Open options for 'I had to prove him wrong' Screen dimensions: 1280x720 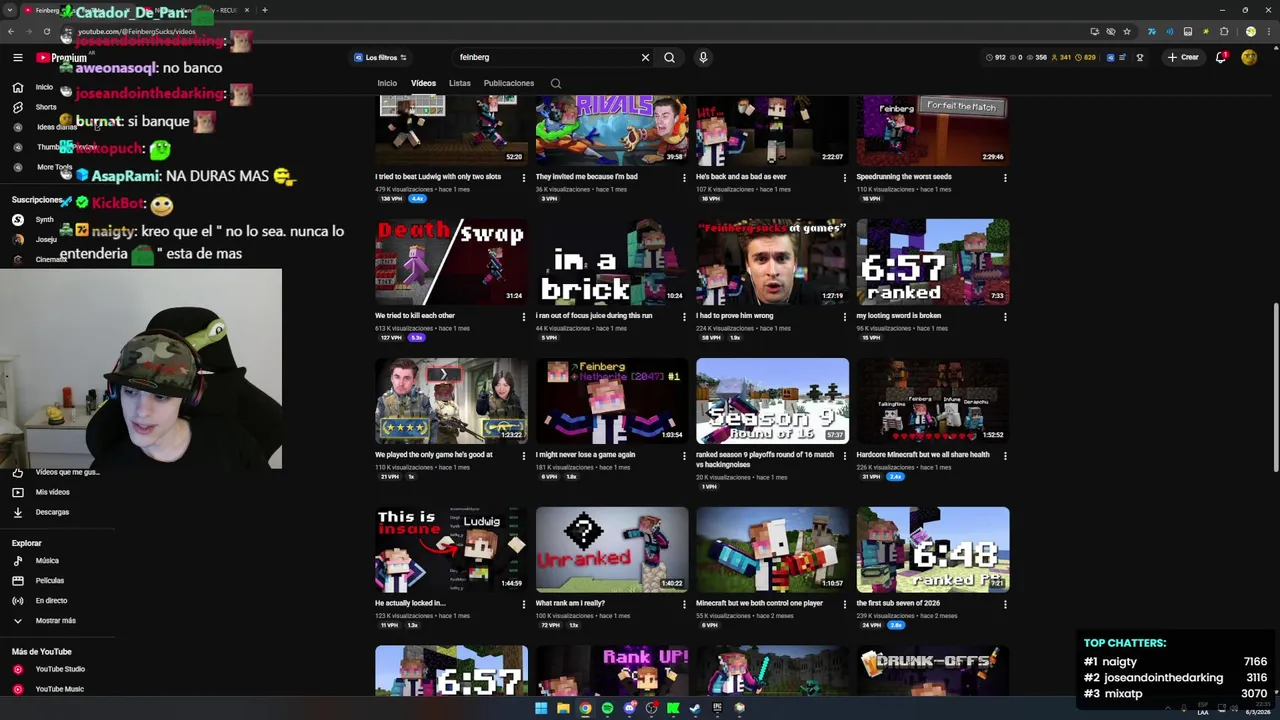(845, 317)
